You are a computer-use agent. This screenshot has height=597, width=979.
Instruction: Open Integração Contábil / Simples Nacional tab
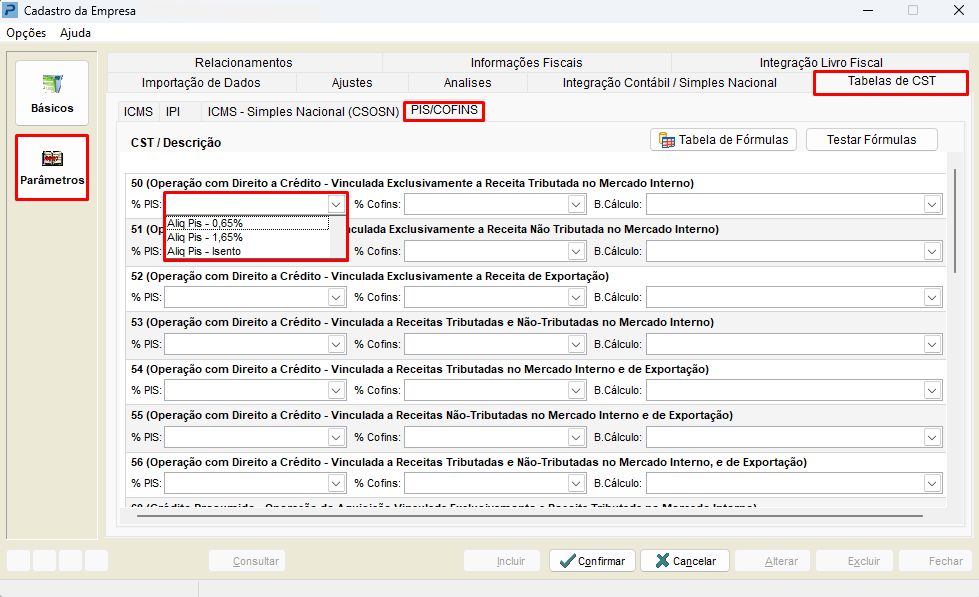(669, 82)
